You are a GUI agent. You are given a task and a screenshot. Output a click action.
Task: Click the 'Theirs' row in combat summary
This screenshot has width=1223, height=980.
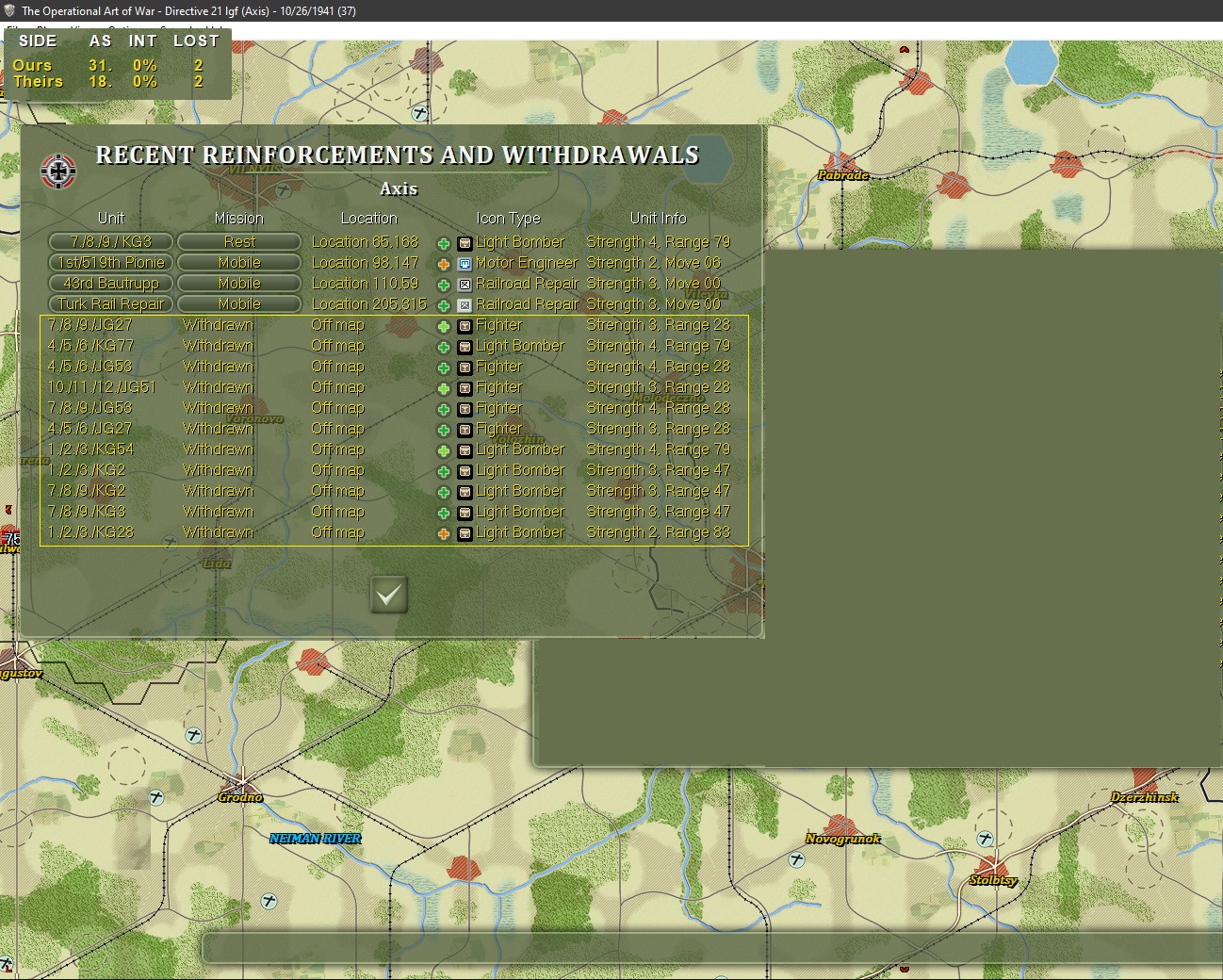point(108,82)
